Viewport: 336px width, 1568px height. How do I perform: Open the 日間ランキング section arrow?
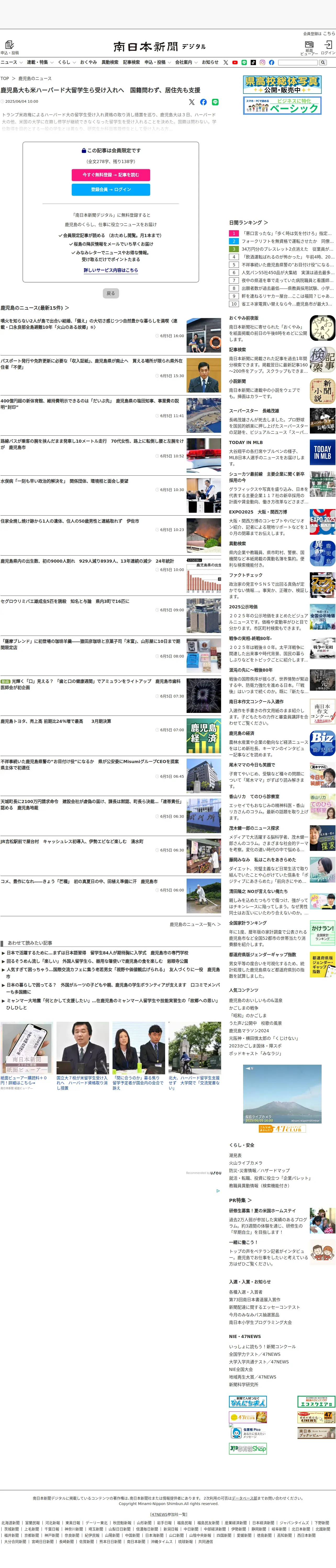point(265,223)
